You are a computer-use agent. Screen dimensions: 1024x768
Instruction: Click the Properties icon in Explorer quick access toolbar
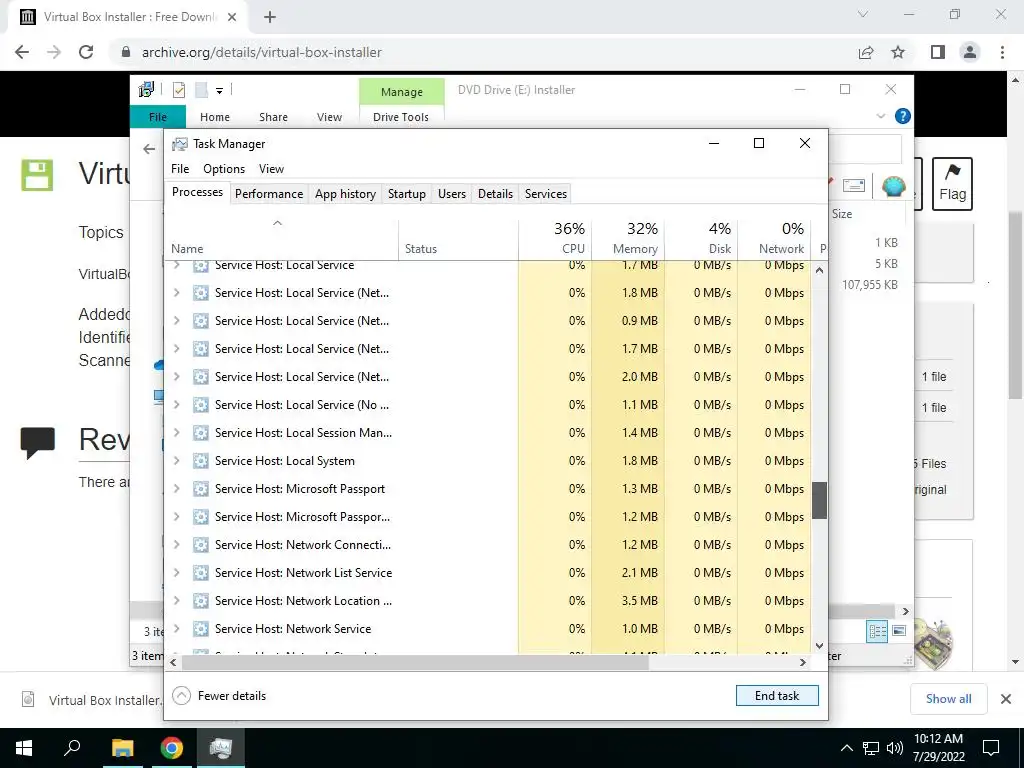click(178, 90)
